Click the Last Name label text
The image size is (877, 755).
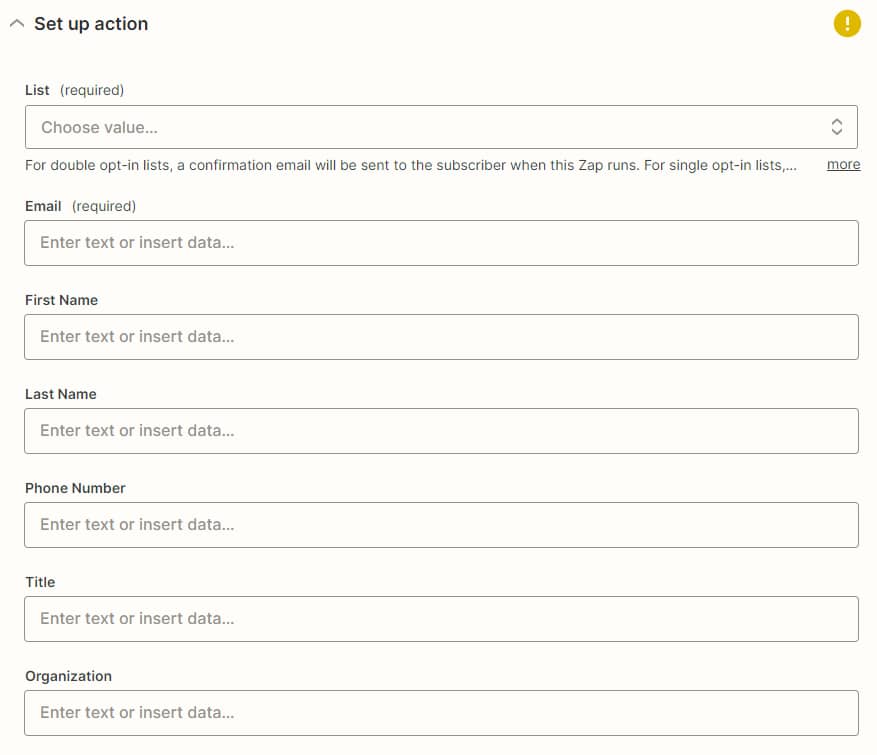pos(60,394)
